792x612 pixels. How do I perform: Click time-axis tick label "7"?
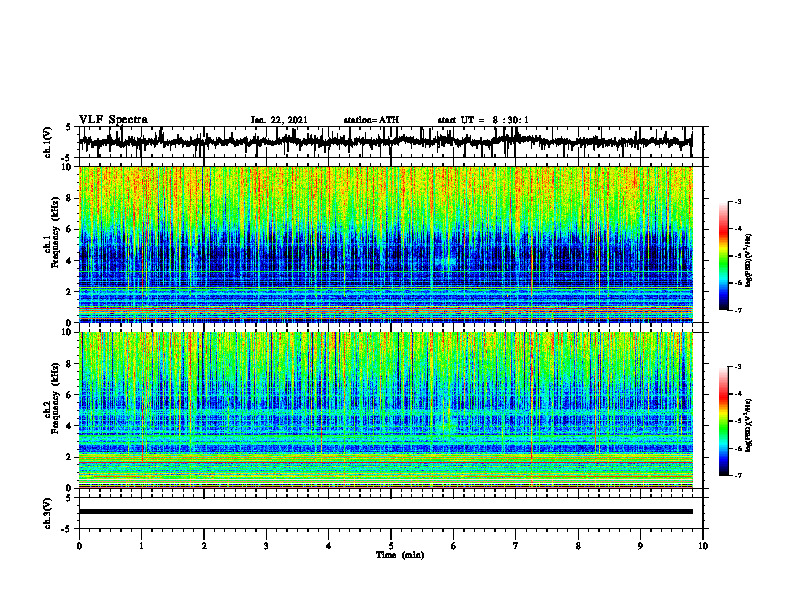click(516, 546)
